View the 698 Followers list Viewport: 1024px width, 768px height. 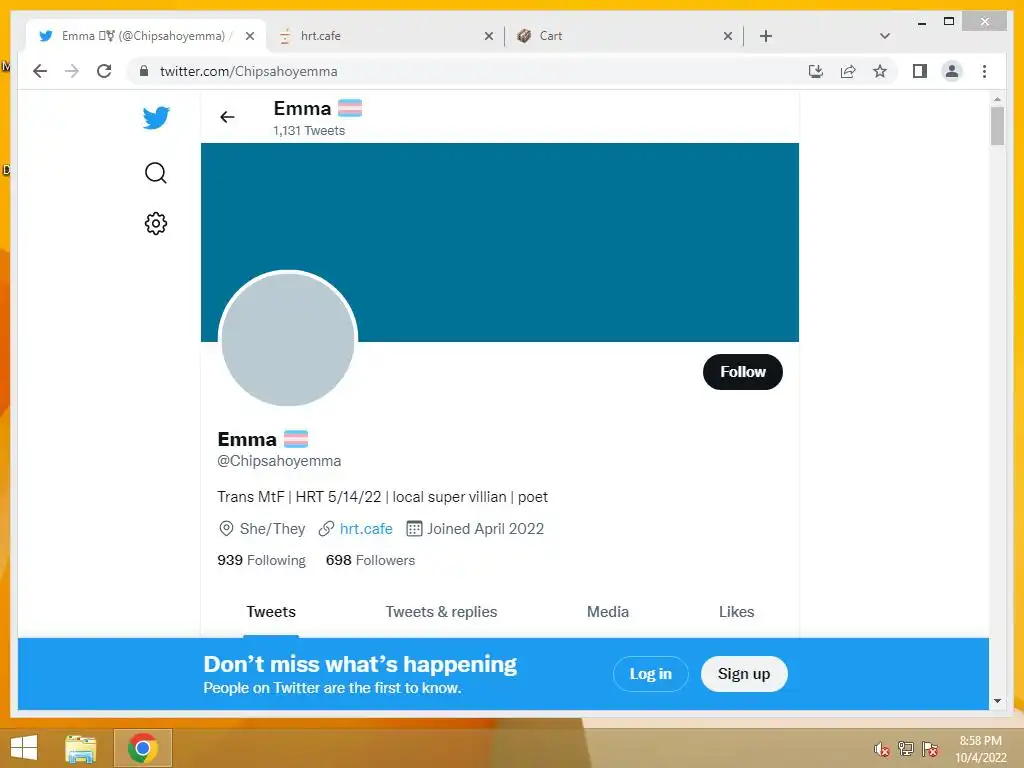coord(370,560)
